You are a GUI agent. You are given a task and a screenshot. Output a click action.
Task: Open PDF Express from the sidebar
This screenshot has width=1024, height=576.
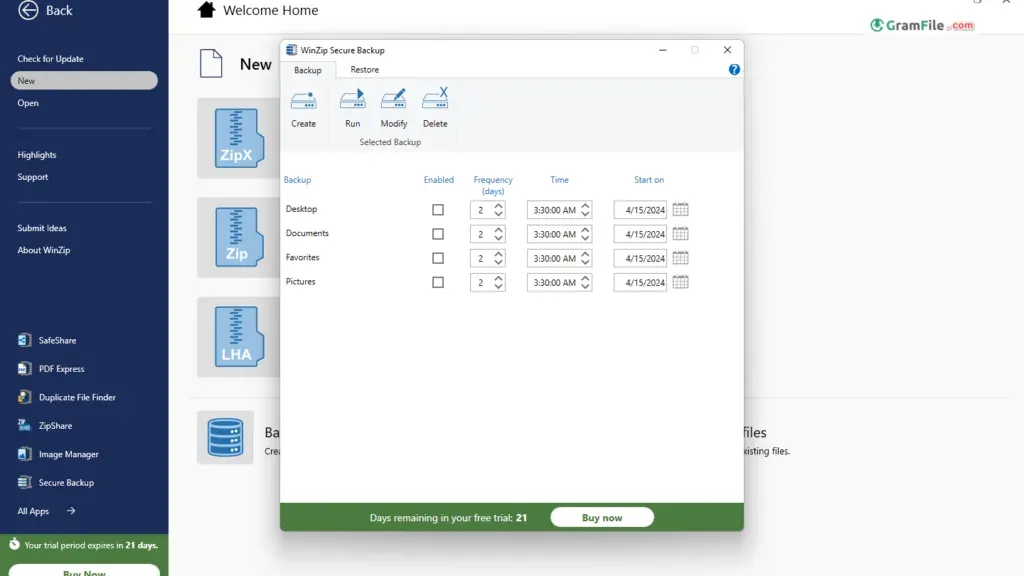click(x=51, y=368)
